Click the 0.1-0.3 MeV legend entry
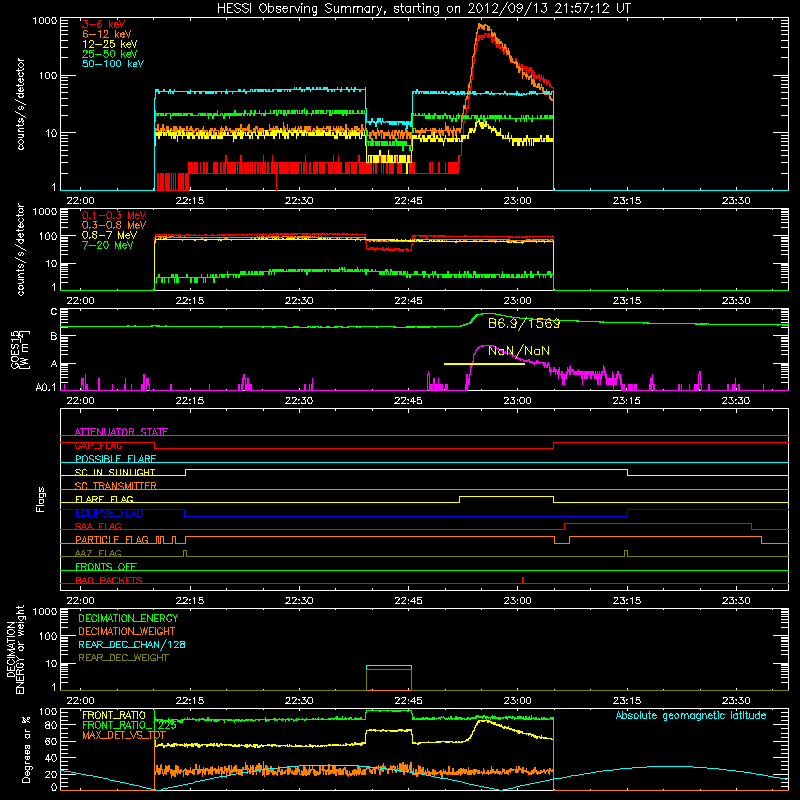The image size is (800, 800). coord(114,216)
